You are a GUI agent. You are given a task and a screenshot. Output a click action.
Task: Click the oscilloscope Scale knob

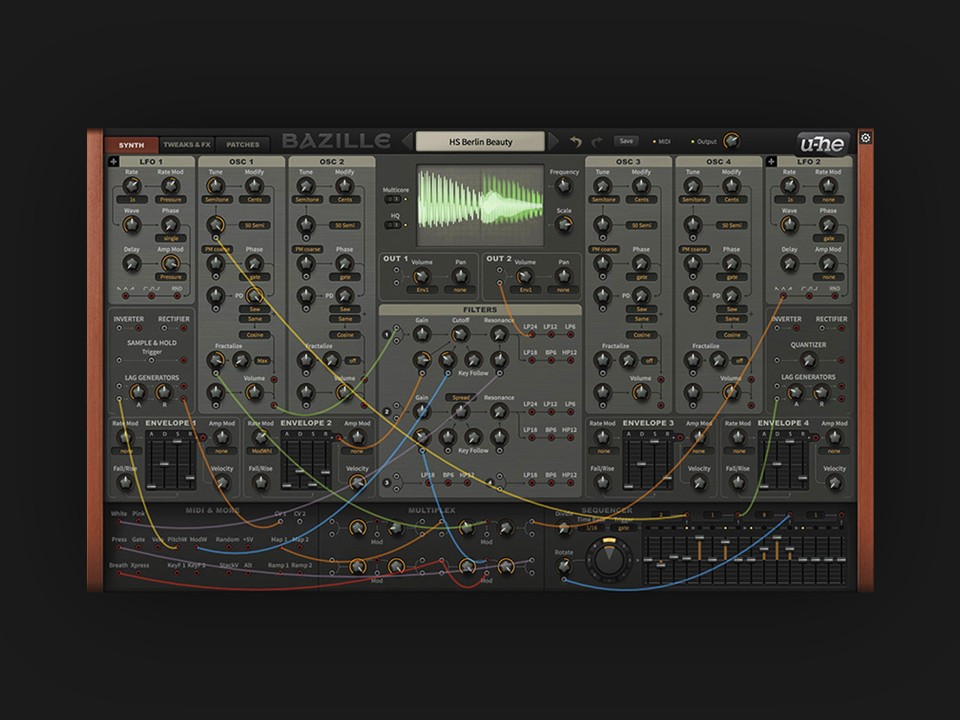pos(564,225)
